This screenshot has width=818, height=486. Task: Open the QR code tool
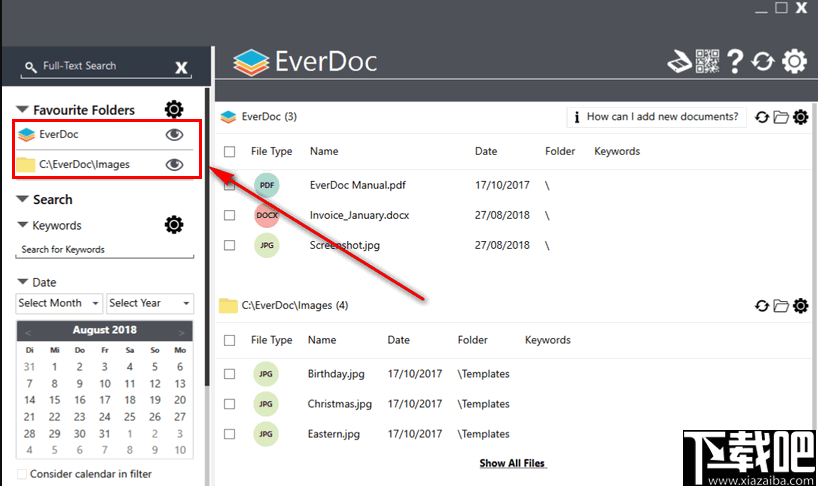(708, 62)
